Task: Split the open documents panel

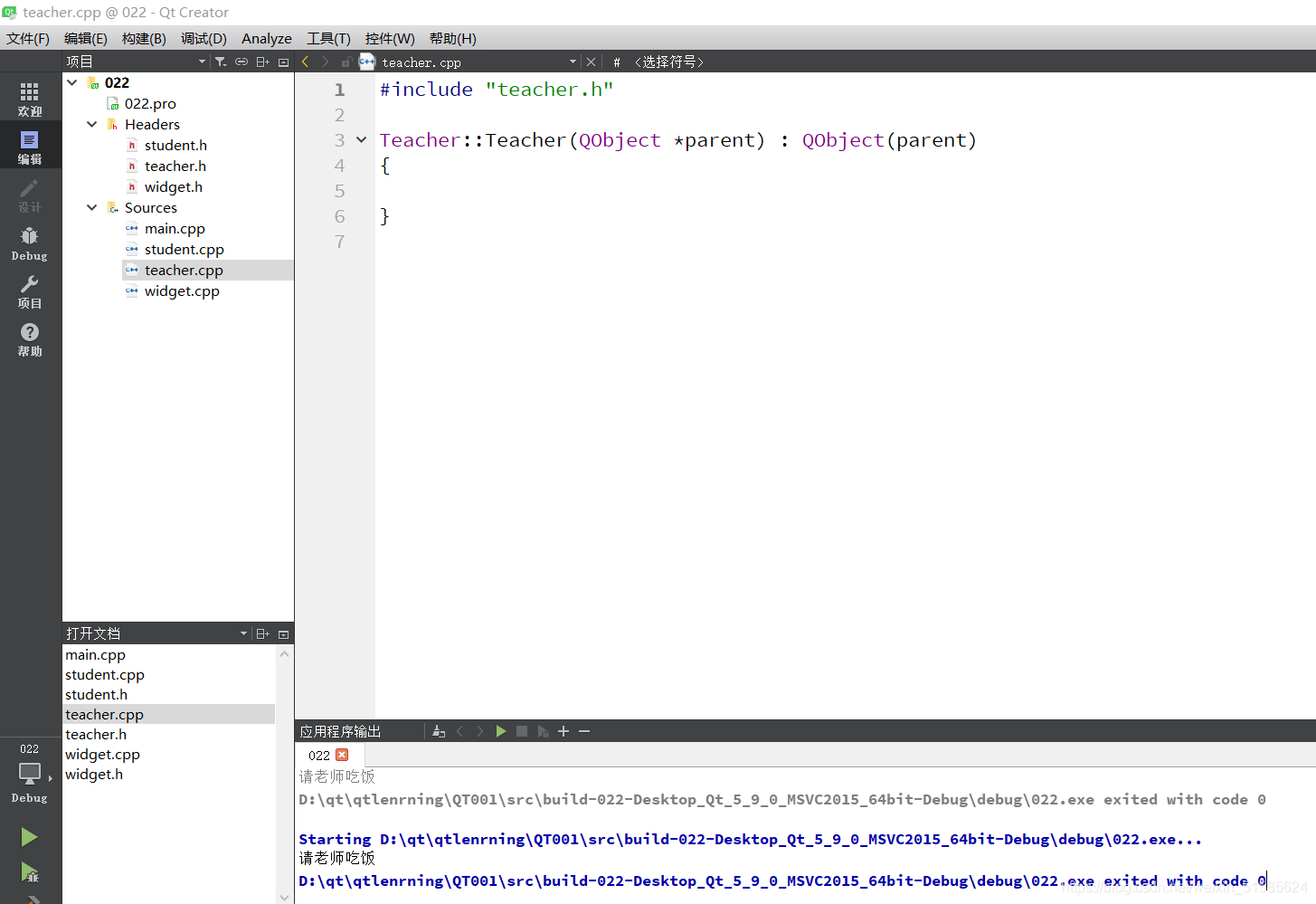Action: click(262, 633)
